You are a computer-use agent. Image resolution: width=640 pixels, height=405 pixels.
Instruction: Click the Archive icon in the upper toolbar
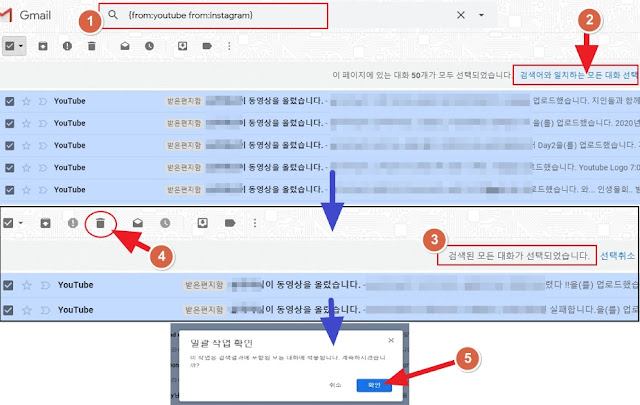tap(43, 46)
